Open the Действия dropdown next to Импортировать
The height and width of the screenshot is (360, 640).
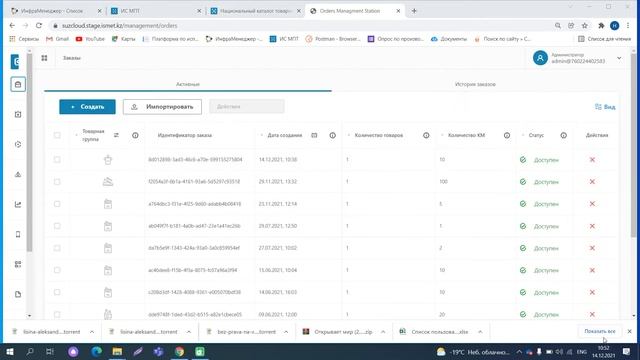point(247,107)
